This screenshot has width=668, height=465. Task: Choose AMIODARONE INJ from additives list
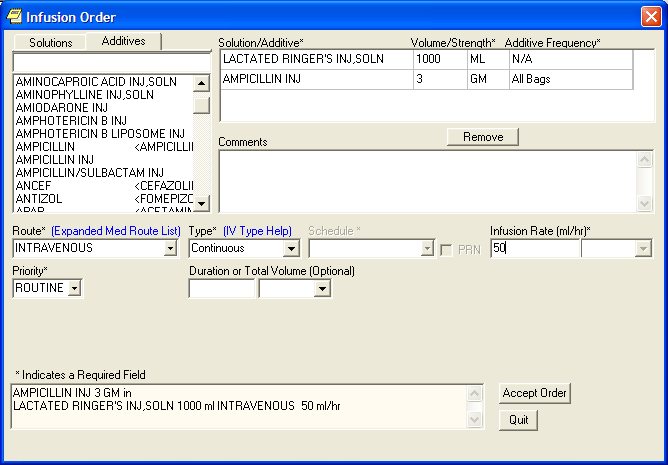(103, 107)
